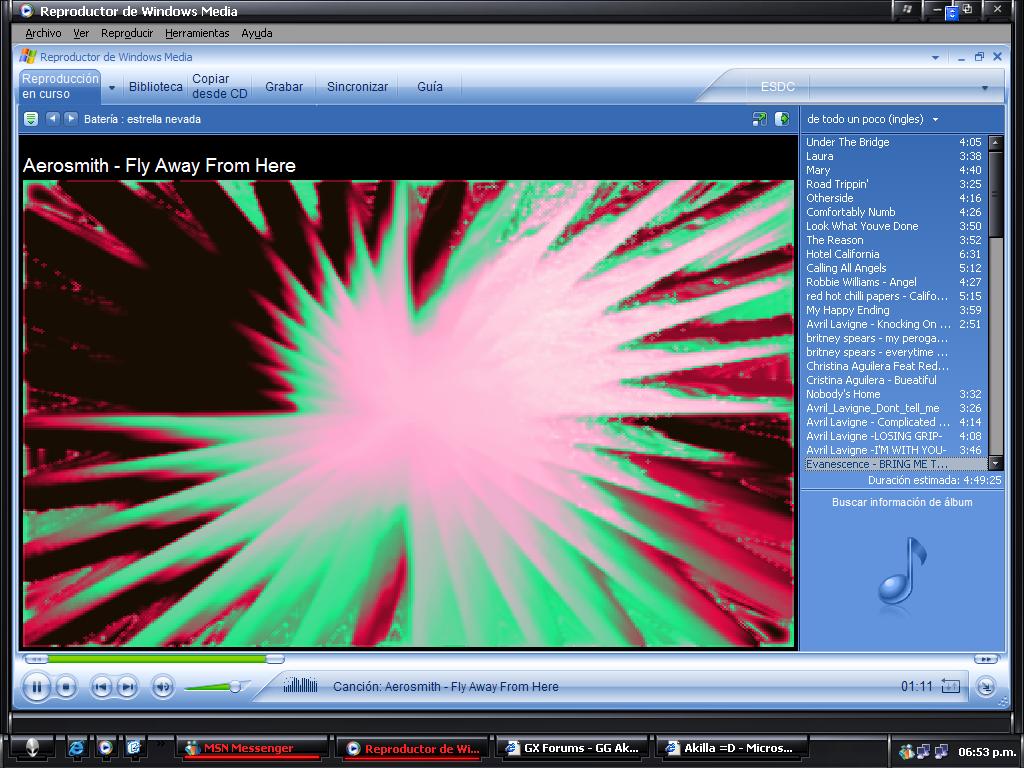Click the playlist scrollbar down arrow

(995, 464)
